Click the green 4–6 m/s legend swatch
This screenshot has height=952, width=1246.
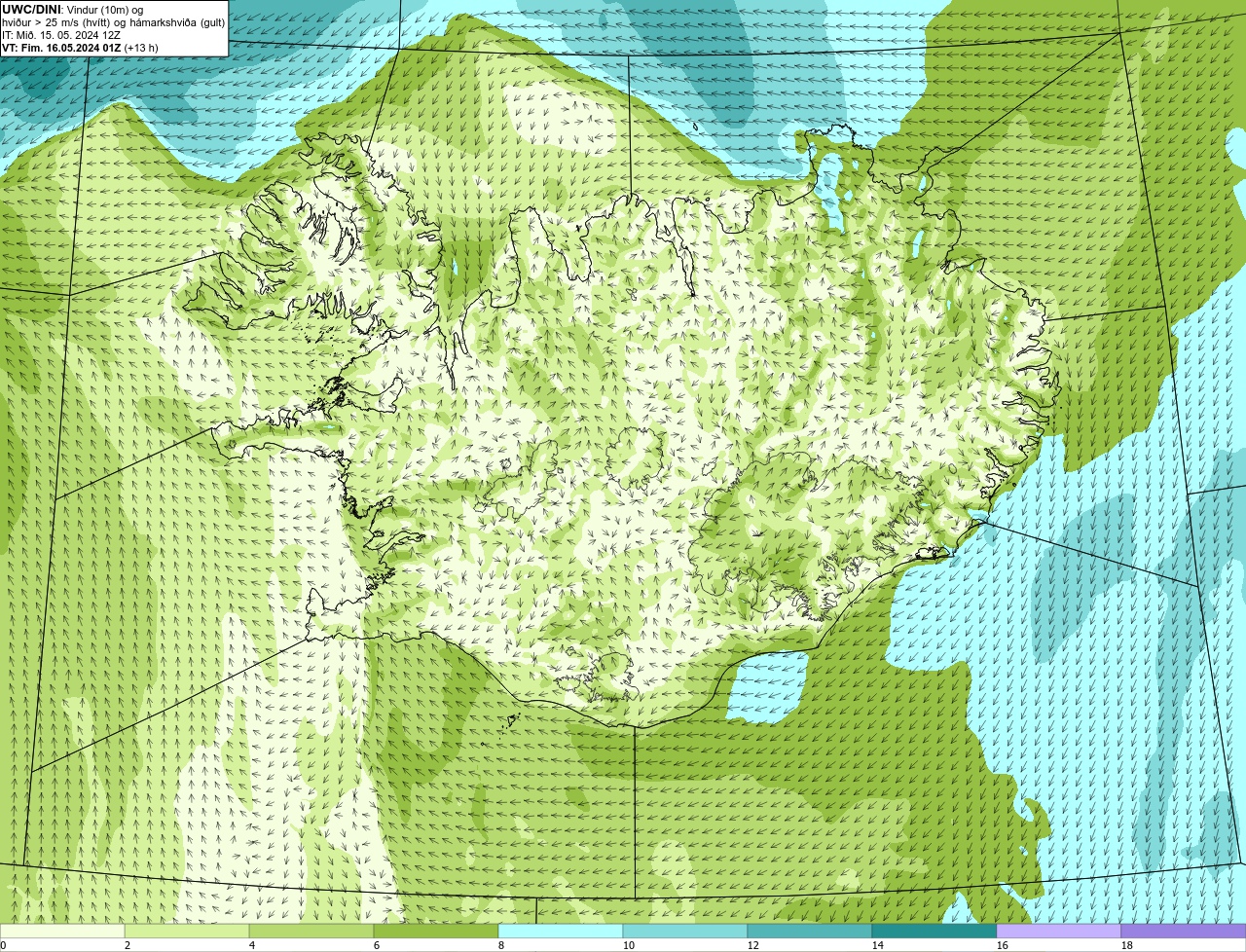311,931
